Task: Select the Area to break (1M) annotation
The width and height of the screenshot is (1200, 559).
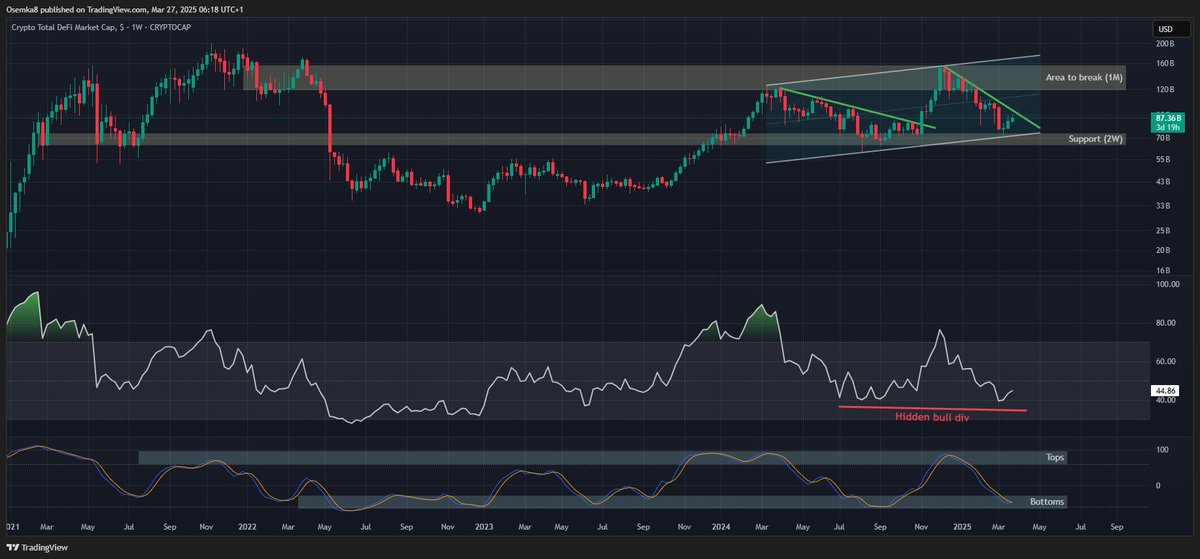Action: click(x=1086, y=78)
